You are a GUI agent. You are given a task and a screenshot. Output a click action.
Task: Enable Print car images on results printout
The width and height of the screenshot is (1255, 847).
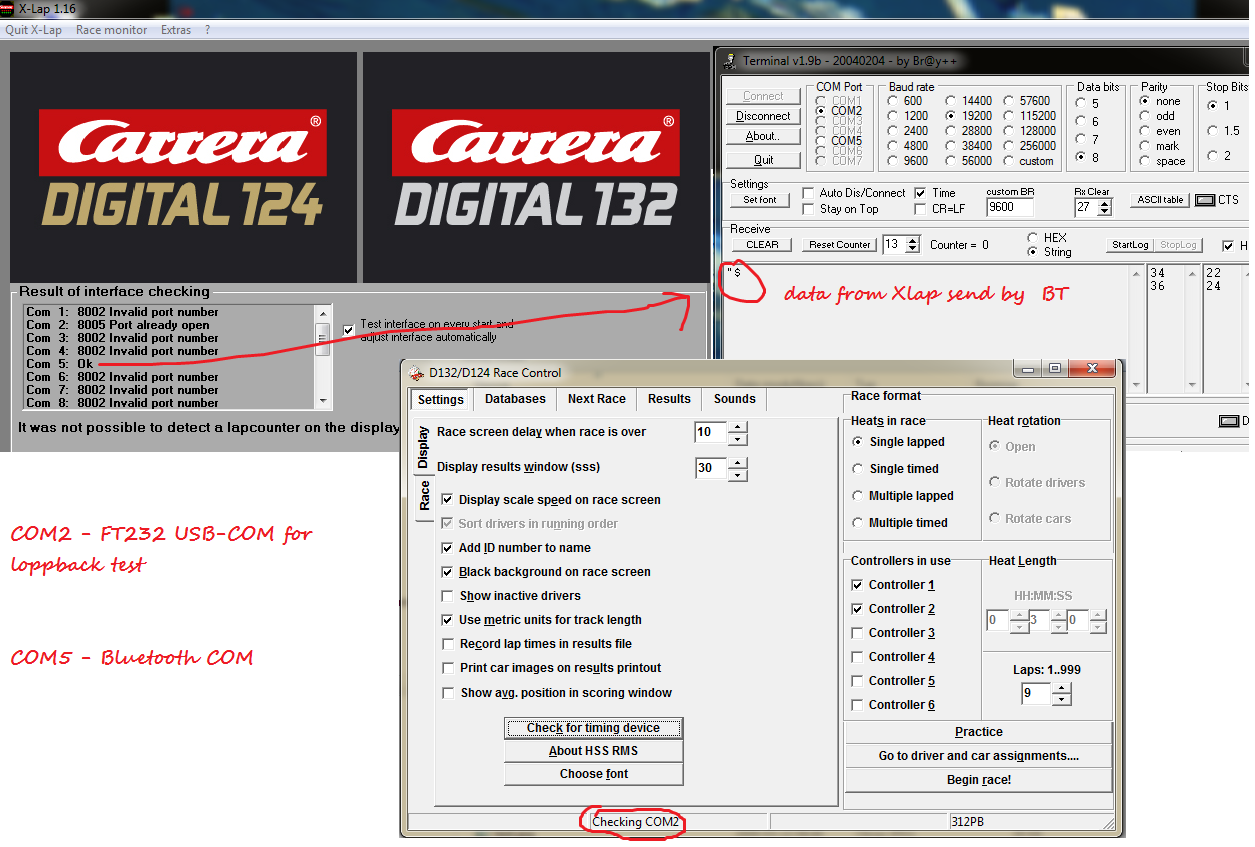click(x=448, y=668)
